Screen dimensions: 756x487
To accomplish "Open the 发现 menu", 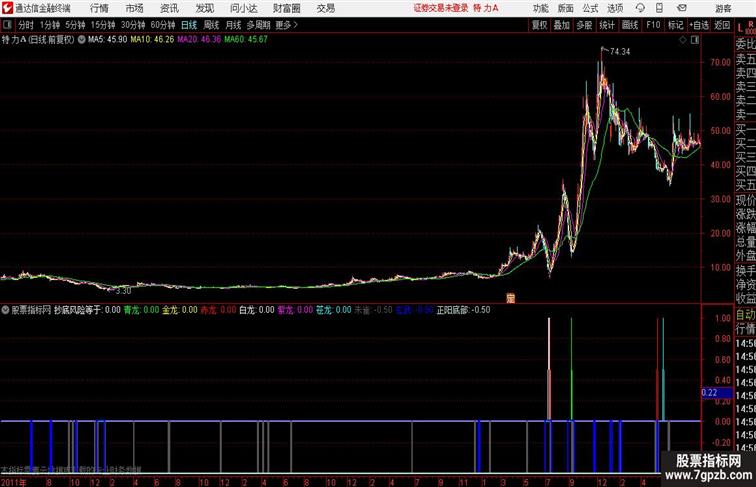I will [205, 8].
